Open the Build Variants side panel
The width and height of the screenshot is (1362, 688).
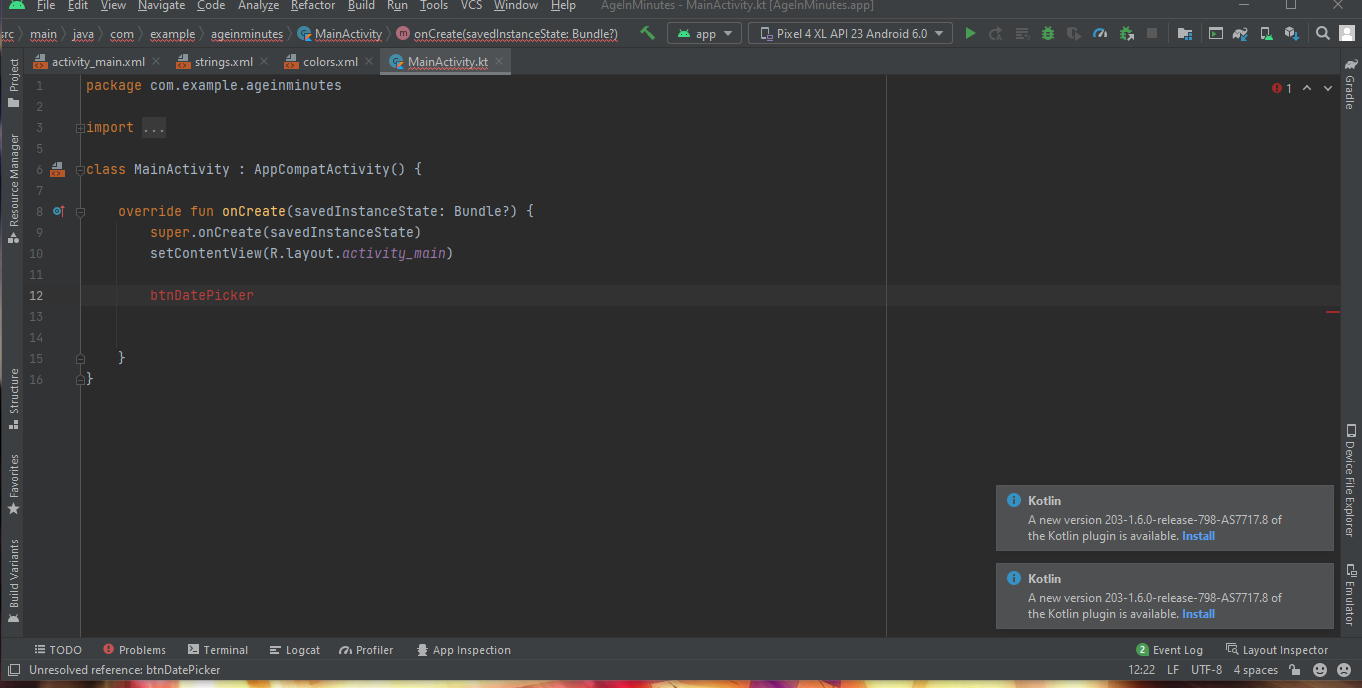(x=13, y=582)
